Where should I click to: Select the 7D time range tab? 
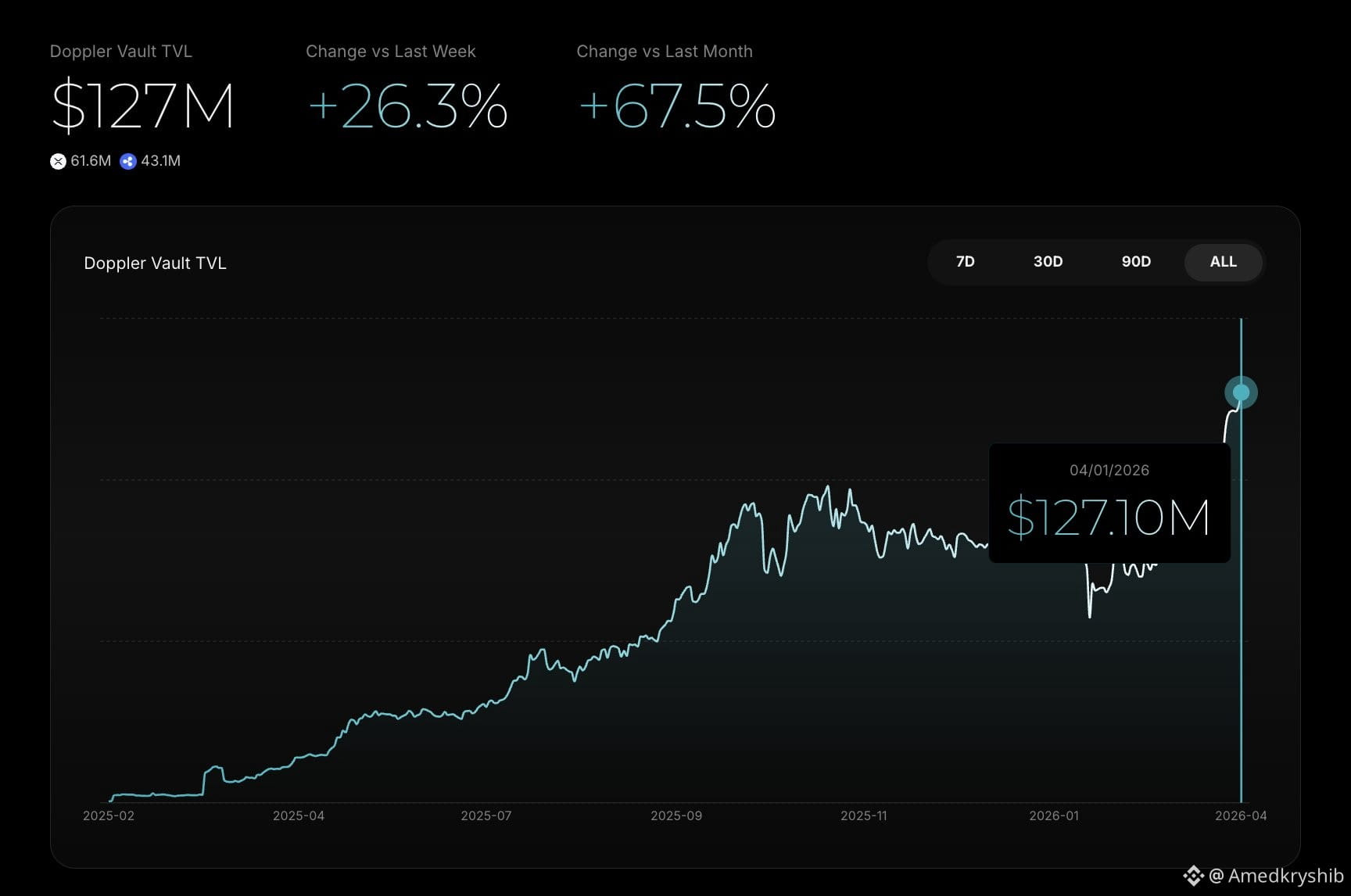(966, 262)
